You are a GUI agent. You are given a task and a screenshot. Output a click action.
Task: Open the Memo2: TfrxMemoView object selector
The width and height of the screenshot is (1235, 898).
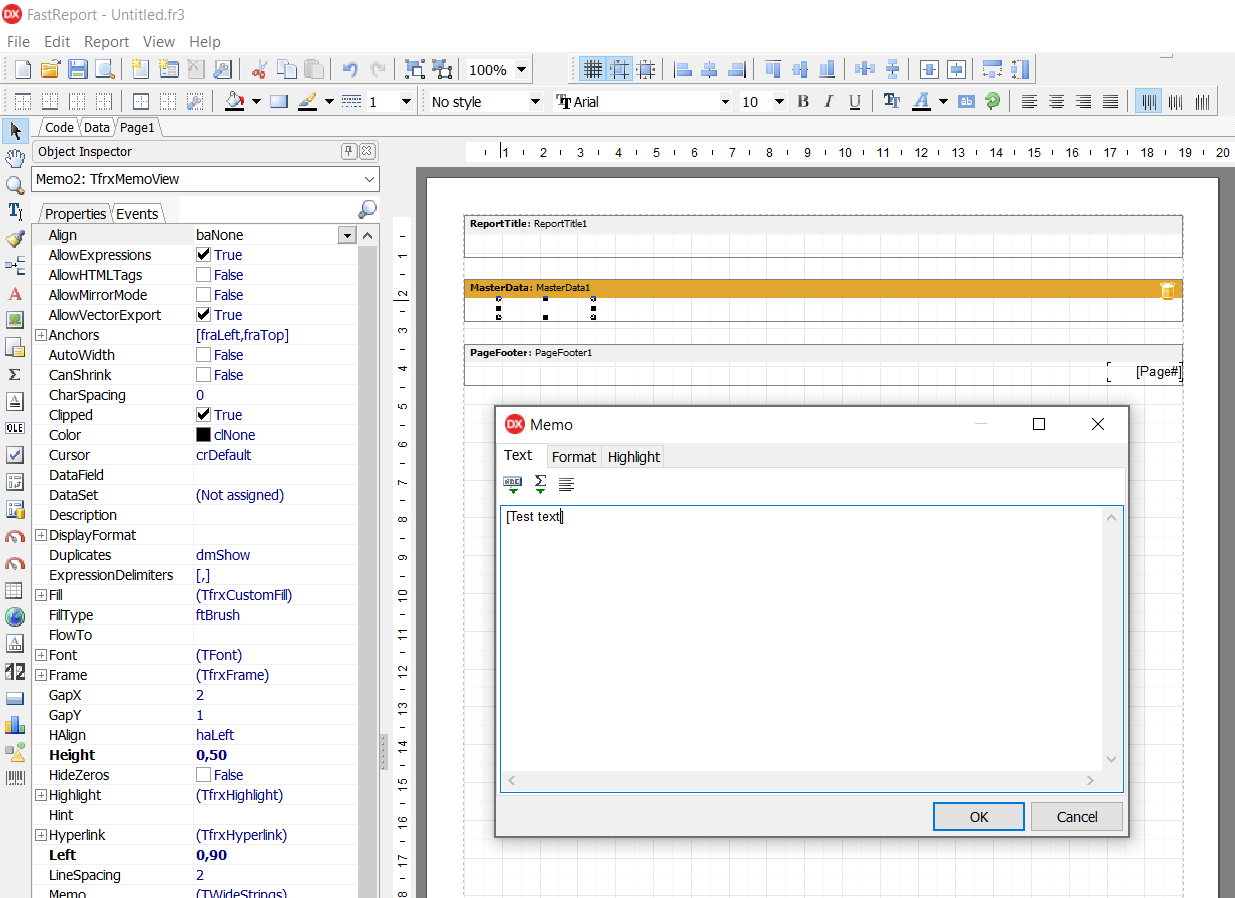pyautogui.click(x=205, y=179)
